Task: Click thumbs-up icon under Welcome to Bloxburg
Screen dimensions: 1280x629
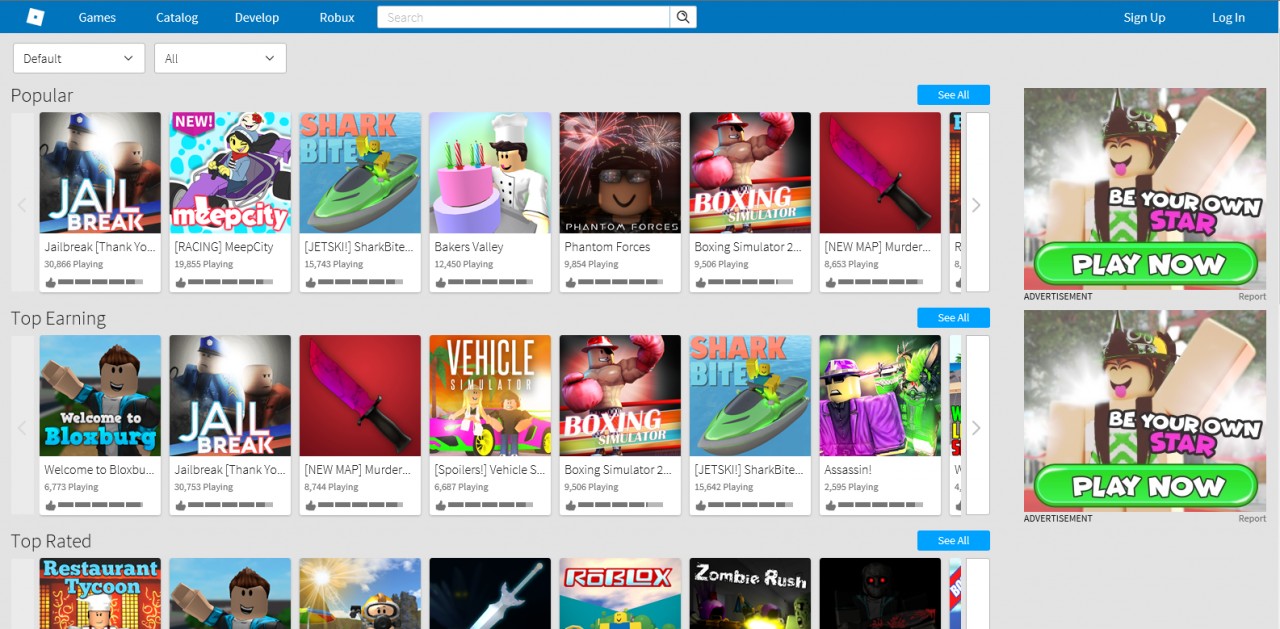Action: 51,505
